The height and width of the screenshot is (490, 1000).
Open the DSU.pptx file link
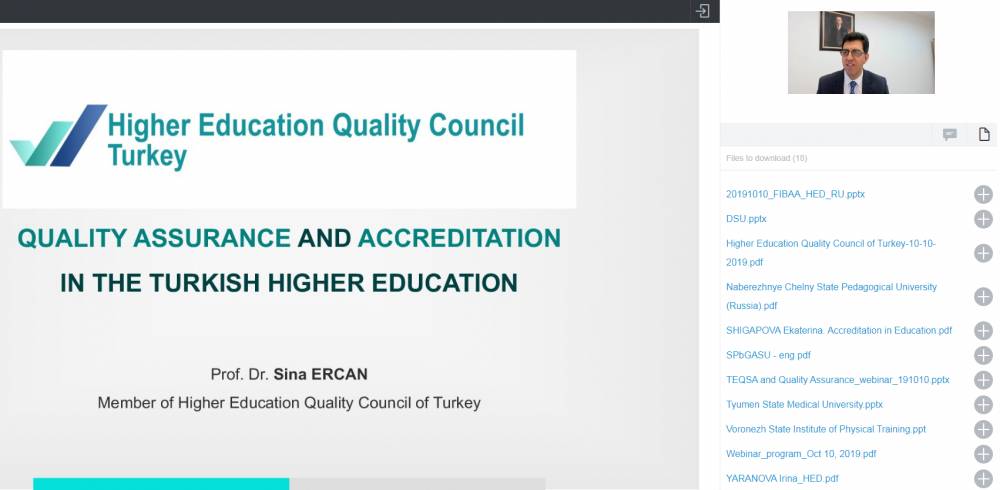pyautogui.click(x=746, y=219)
